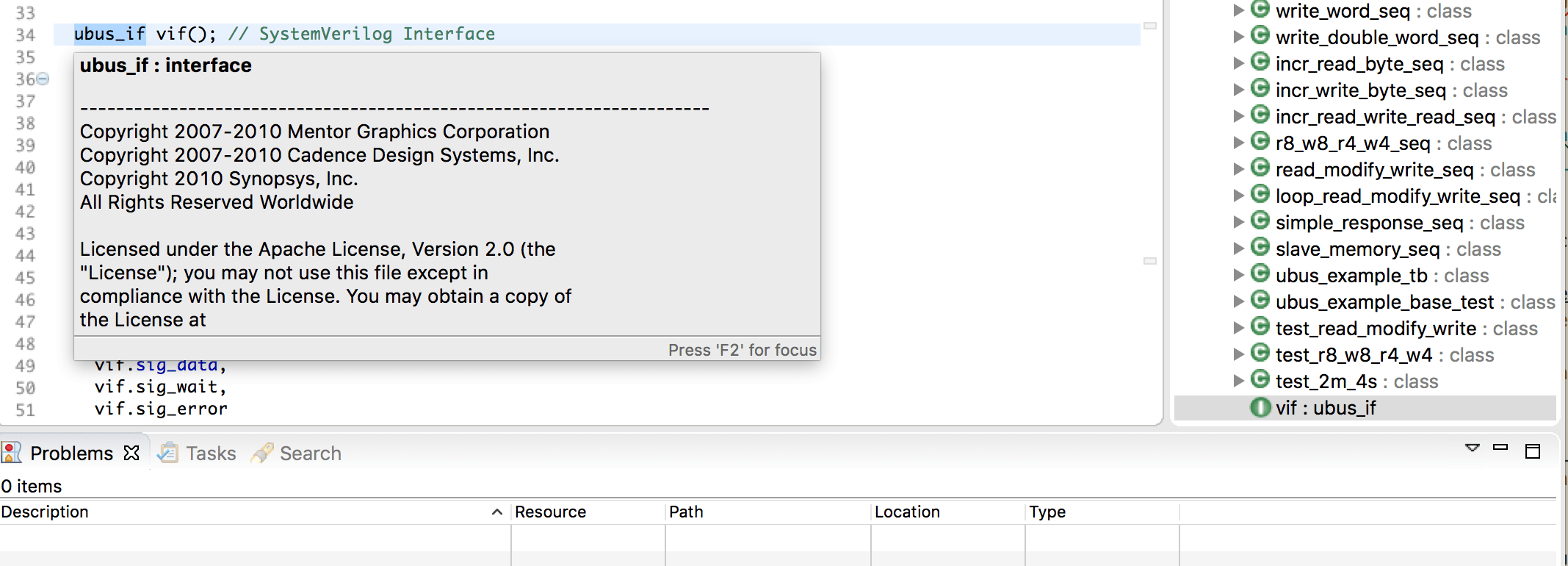This screenshot has width=1568, height=566.
Task: Click the class icon beside ubus_example_base_test
Action: point(1260,300)
